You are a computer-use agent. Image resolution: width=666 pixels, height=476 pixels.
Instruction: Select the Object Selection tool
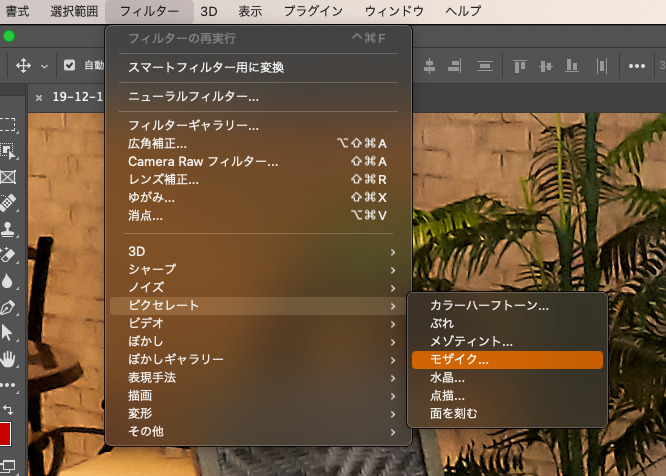[x=8, y=152]
